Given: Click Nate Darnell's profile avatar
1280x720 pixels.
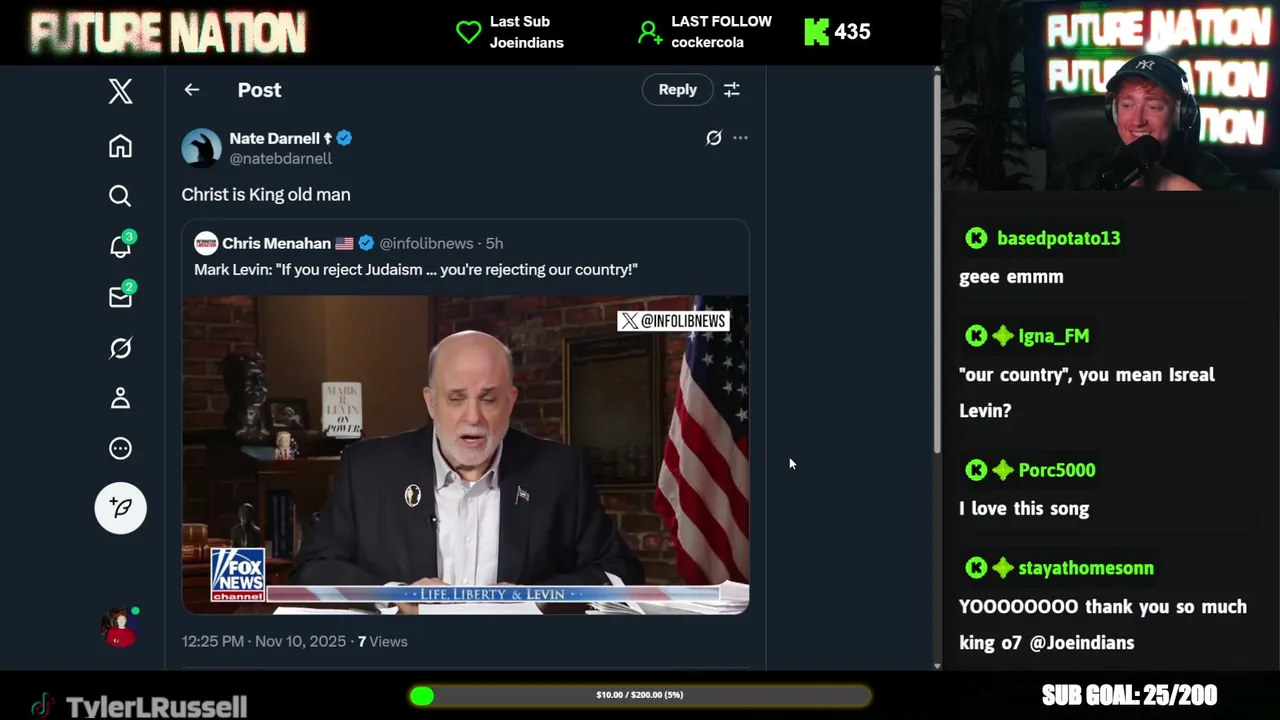Looking at the screenshot, I should [x=201, y=148].
